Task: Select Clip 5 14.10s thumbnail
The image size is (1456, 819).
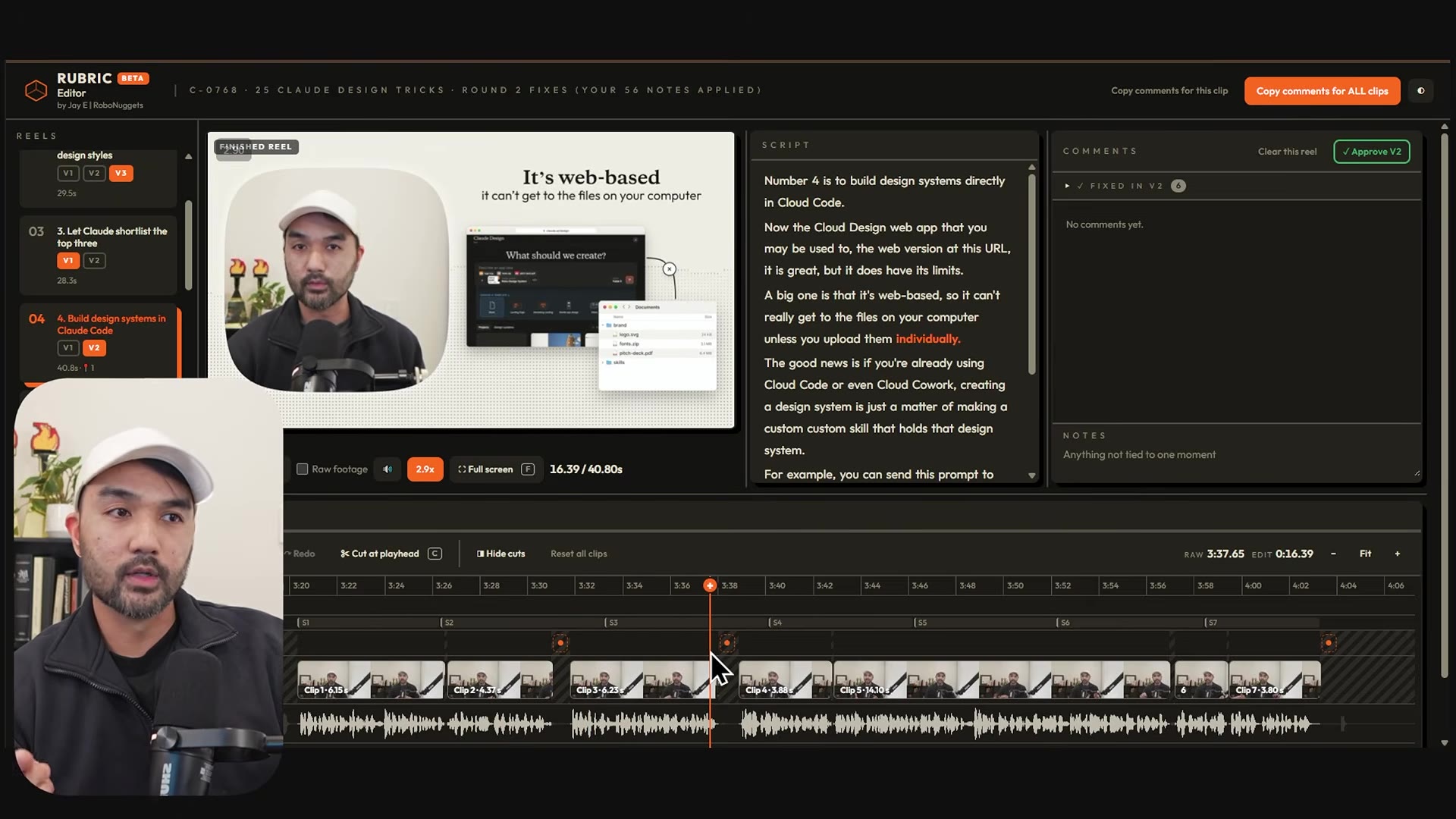Action: point(1001,679)
